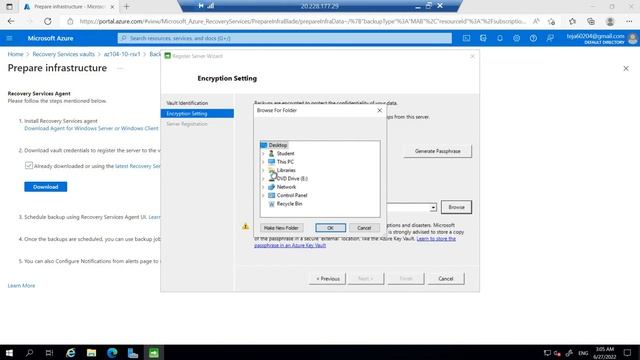Open Azure feedback icon

(550, 38)
